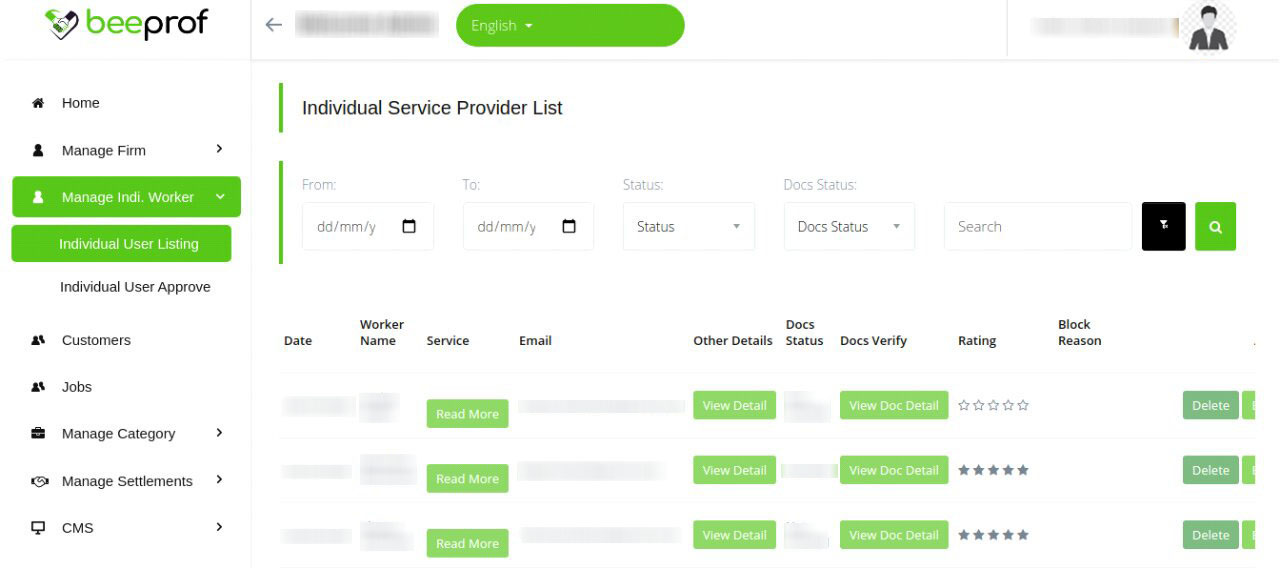Image resolution: width=1280 pixels, height=569 pixels.
Task: Click the black filter reset icon button
Action: [x=1164, y=227]
